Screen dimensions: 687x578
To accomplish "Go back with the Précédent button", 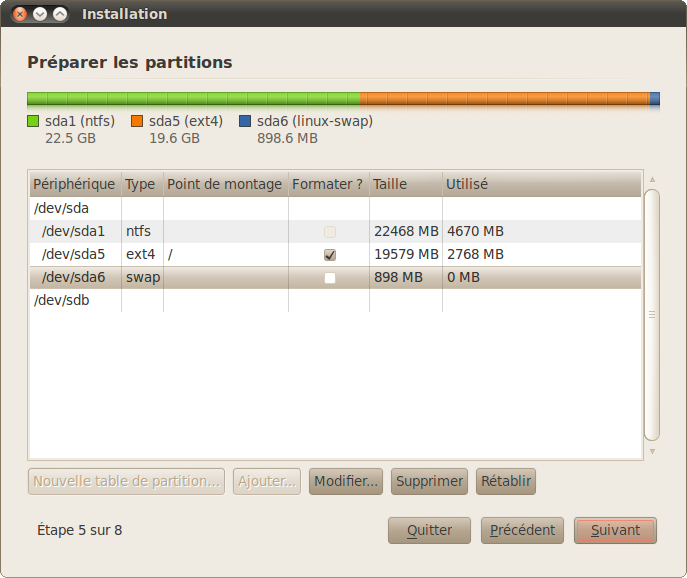I will click(523, 530).
